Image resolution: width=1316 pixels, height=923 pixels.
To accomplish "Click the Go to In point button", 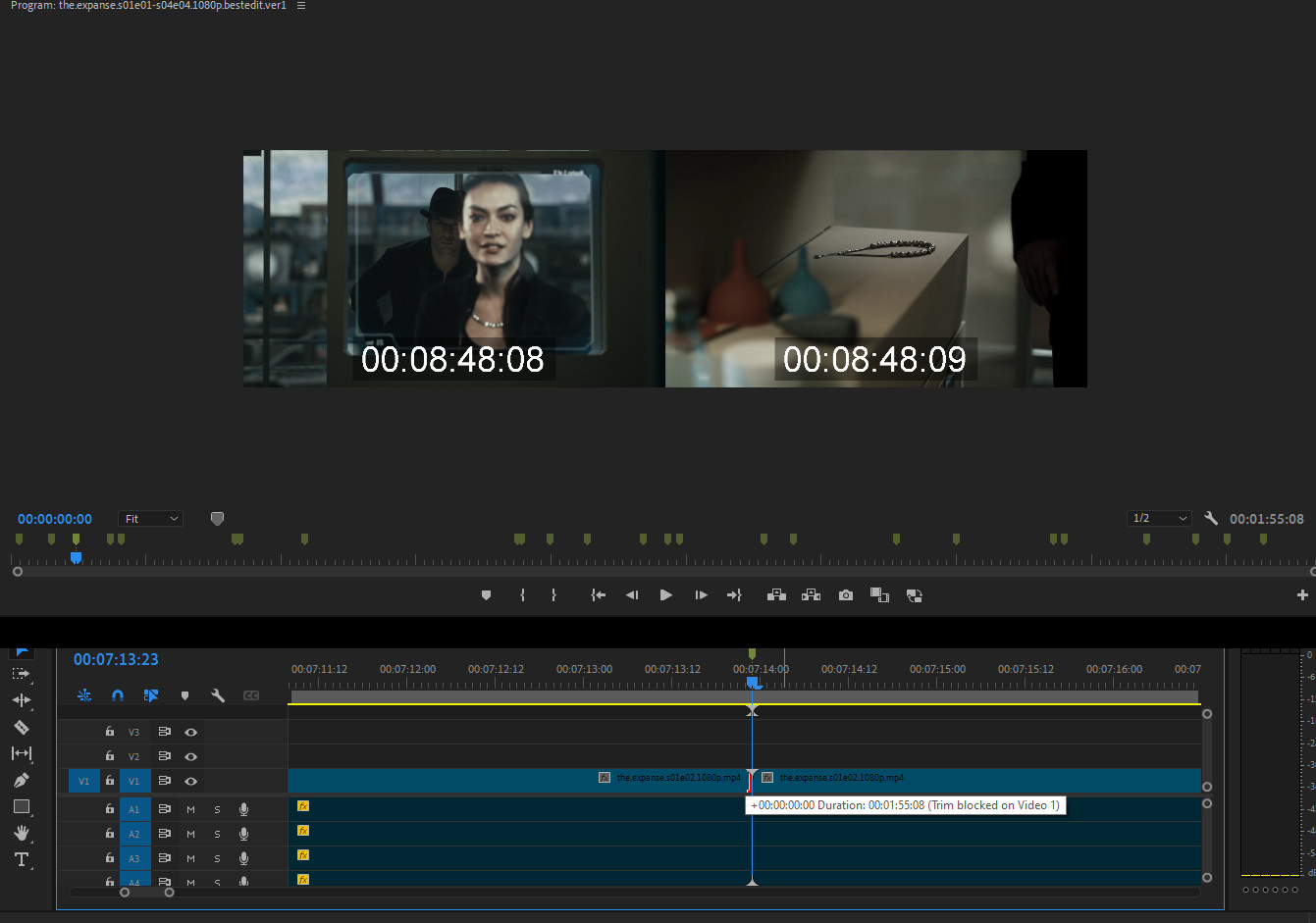I will pyautogui.click(x=598, y=595).
